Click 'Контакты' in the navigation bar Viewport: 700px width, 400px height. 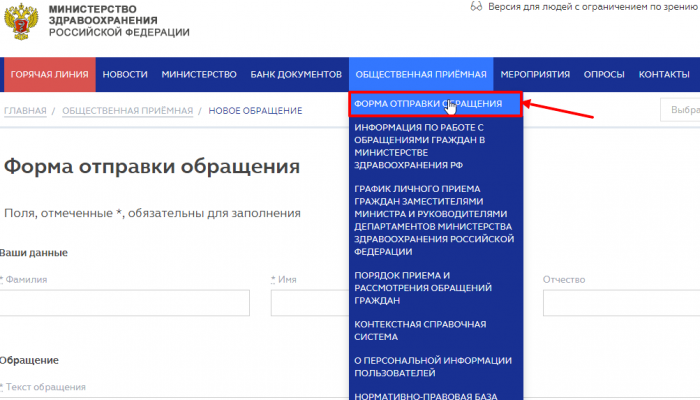pyautogui.click(x=663, y=75)
